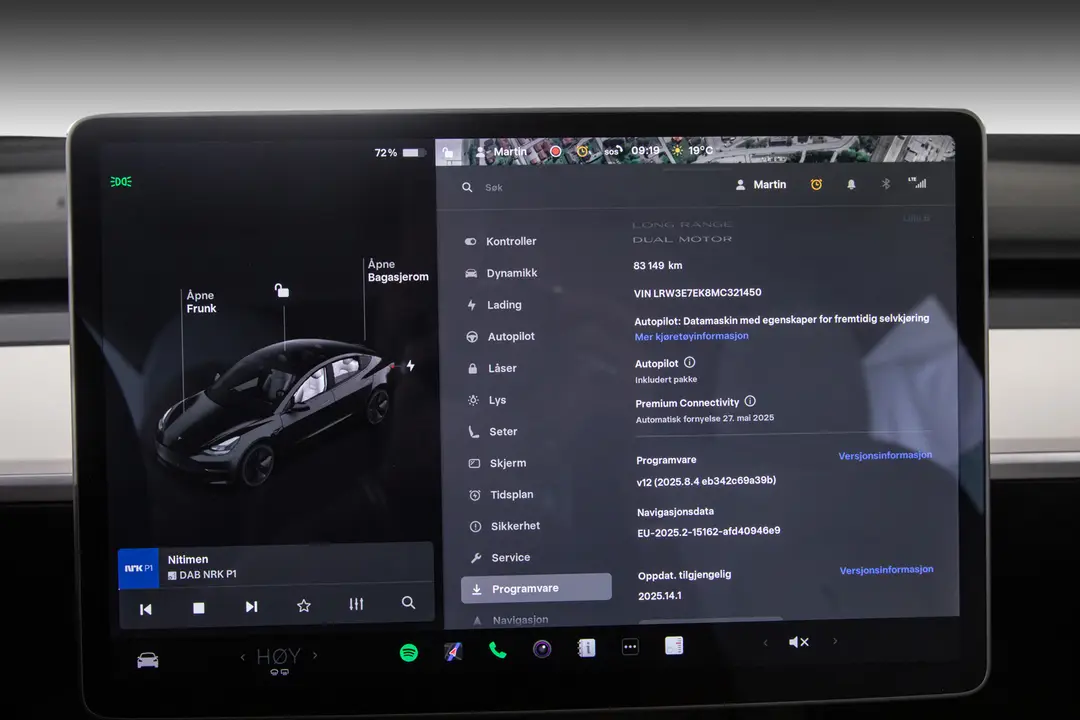Open Bluetooth settings

click(x=886, y=183)
